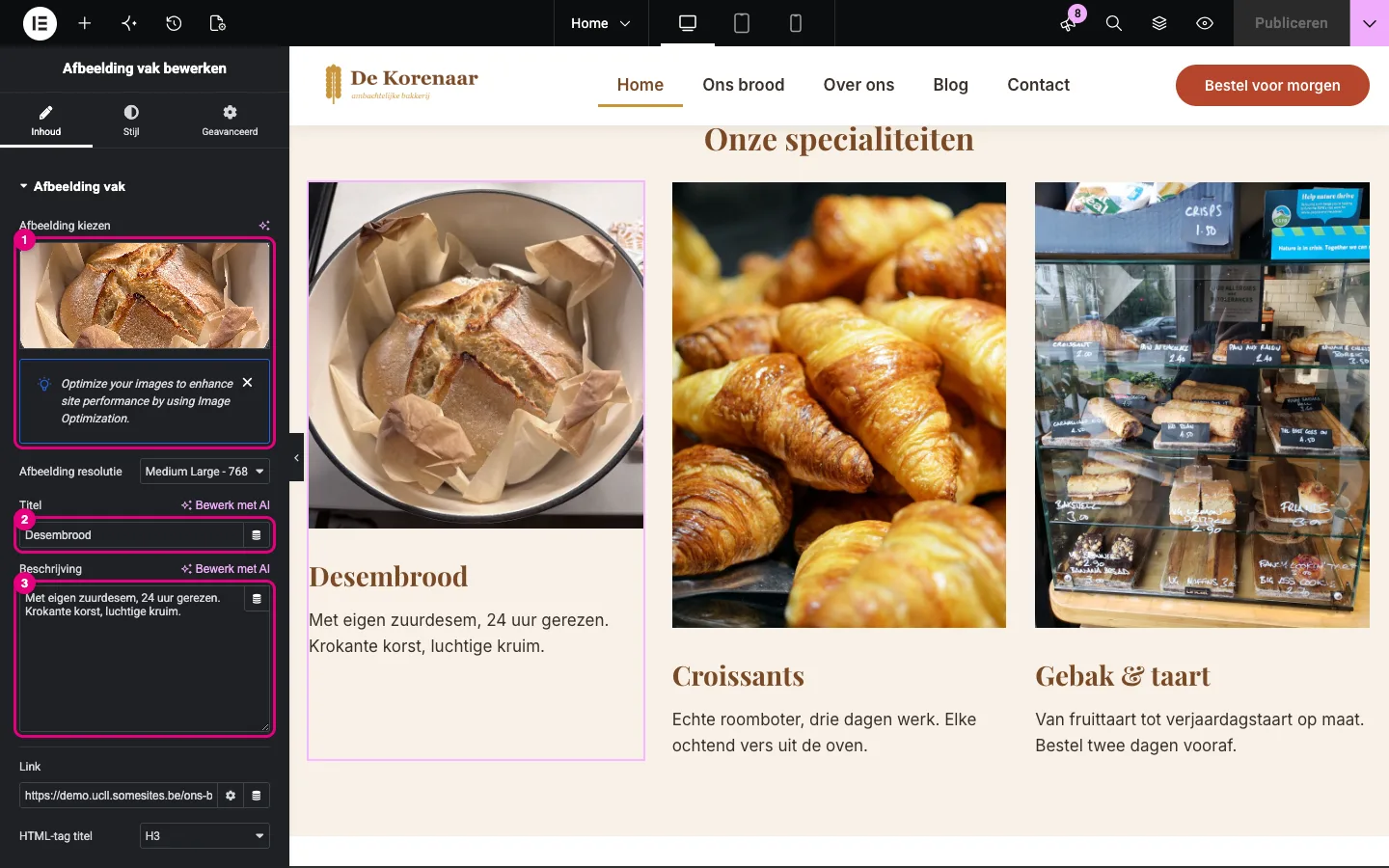Click the AI sparkle icon beside Afbeelding kiezen
Image resolution: width=1389 pixels, height=868 pixels.
pyautogui.click(x=264, y=226)
